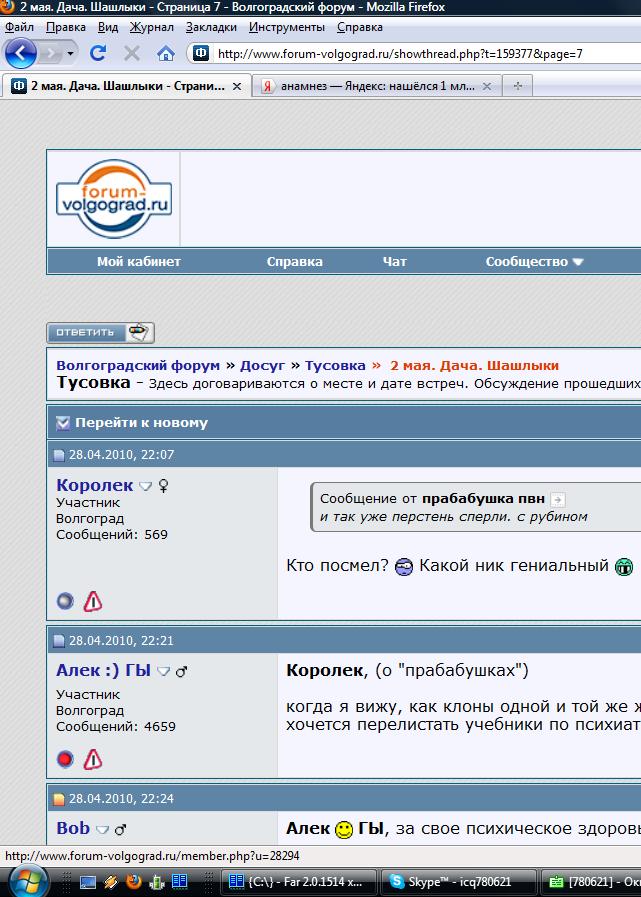641x897 pixels.
Task: Open Королек's user dropdown arrow
Action: pyautogui.click(x=145, y=486)
